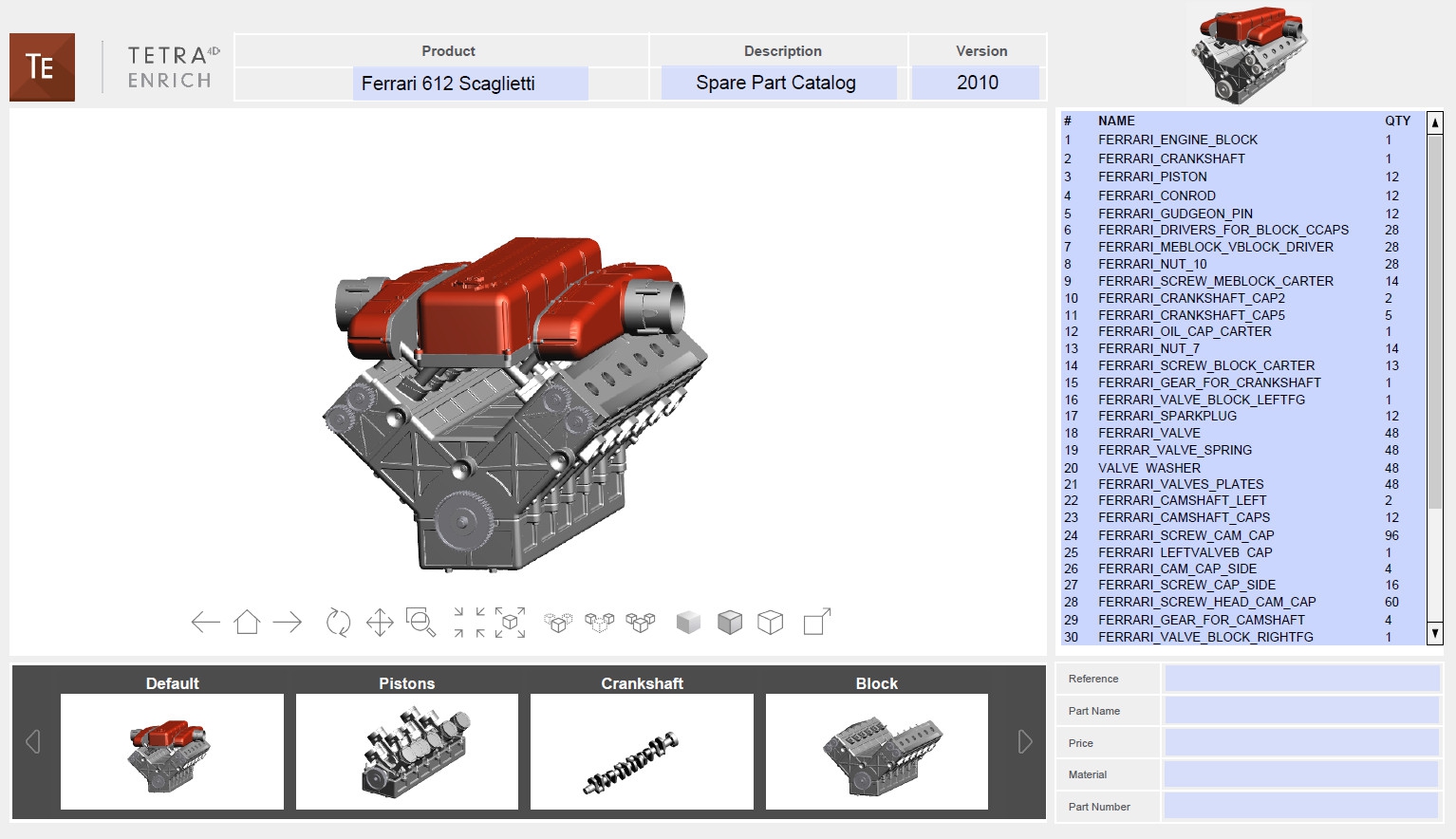Click the Part Name field

tap(1301, 711)
